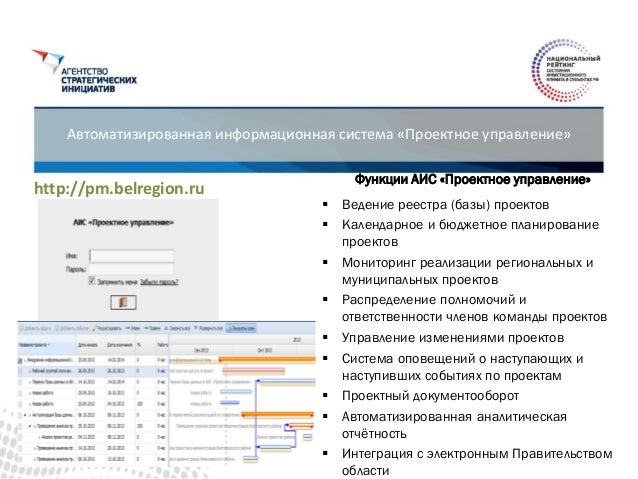Collapse the Актуализация базы данных task group
638x479 pixels.
25,415
